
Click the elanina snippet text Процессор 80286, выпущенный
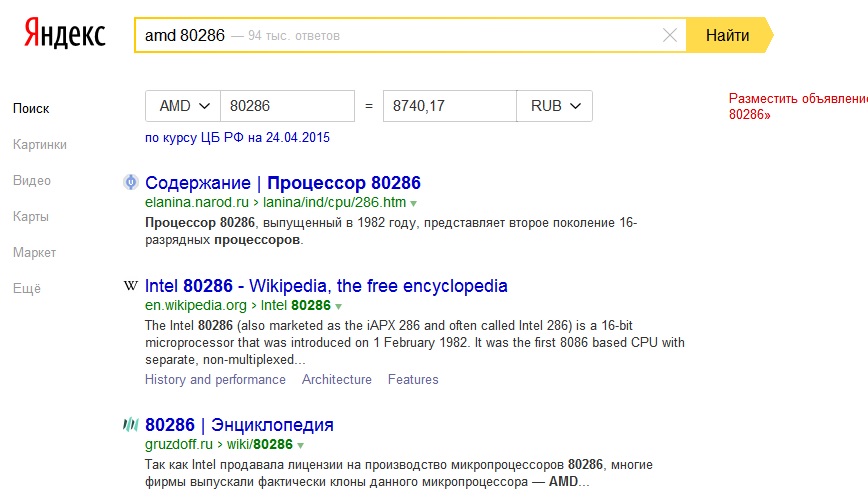[x=391, y=231]
